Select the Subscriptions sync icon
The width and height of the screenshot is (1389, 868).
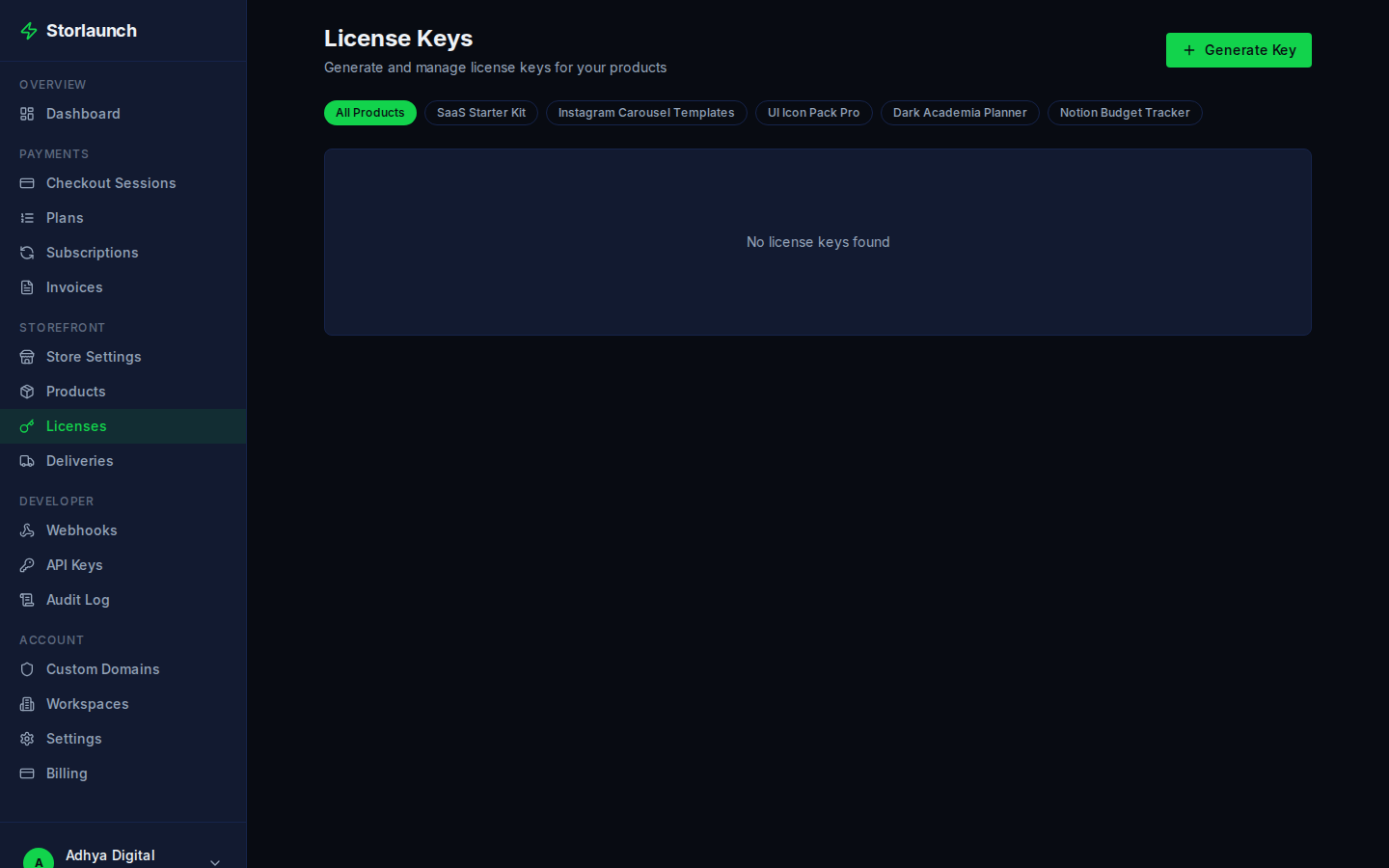pos(27,252)
